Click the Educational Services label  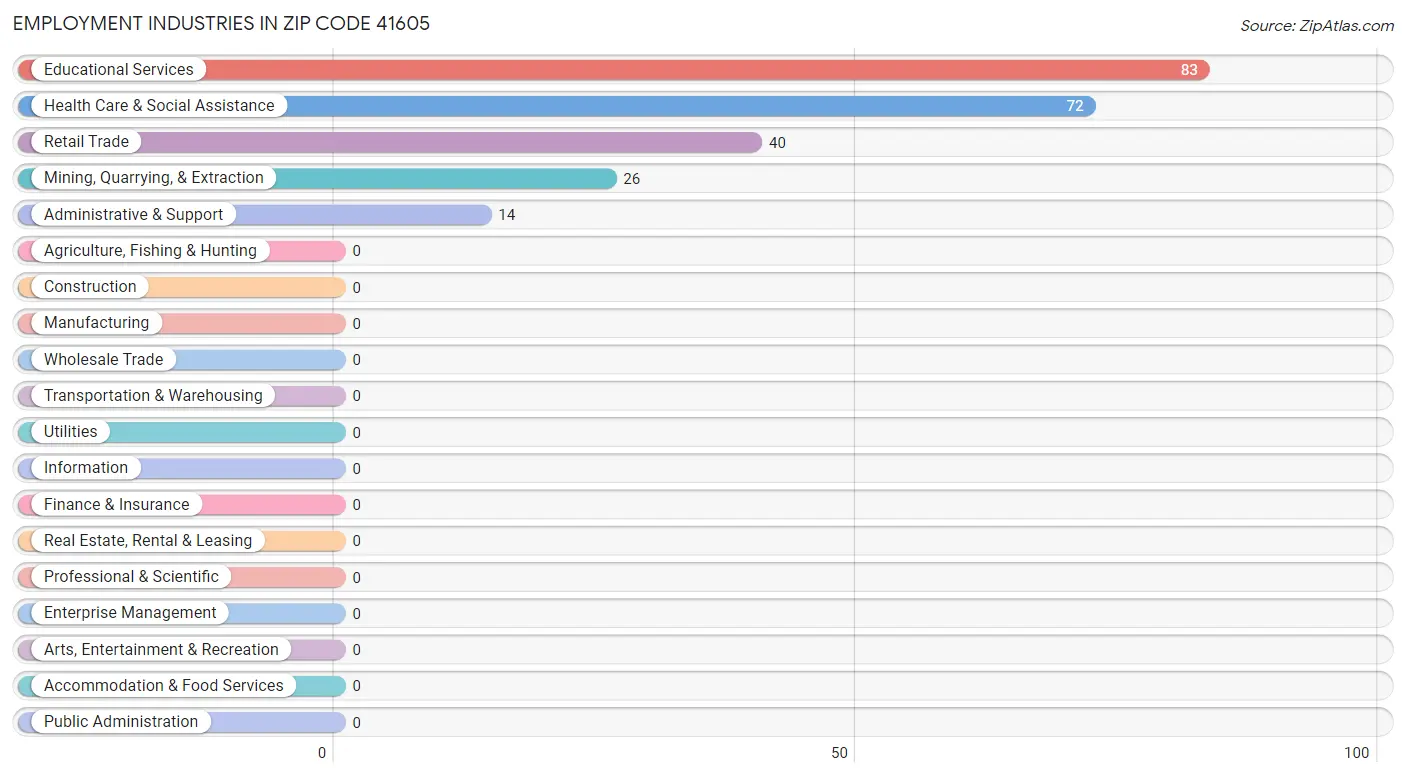[x=119, y=69]
